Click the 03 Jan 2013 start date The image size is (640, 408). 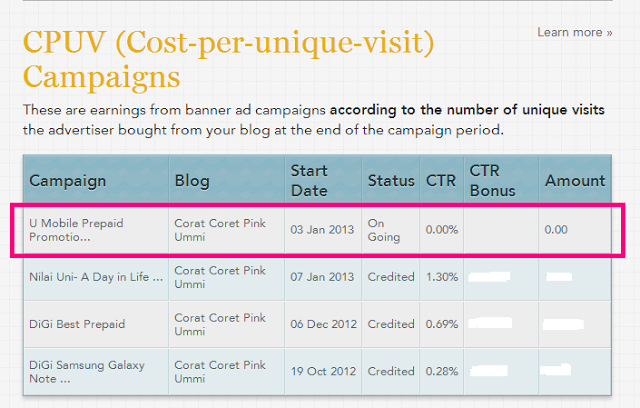(x=322, y=230)
